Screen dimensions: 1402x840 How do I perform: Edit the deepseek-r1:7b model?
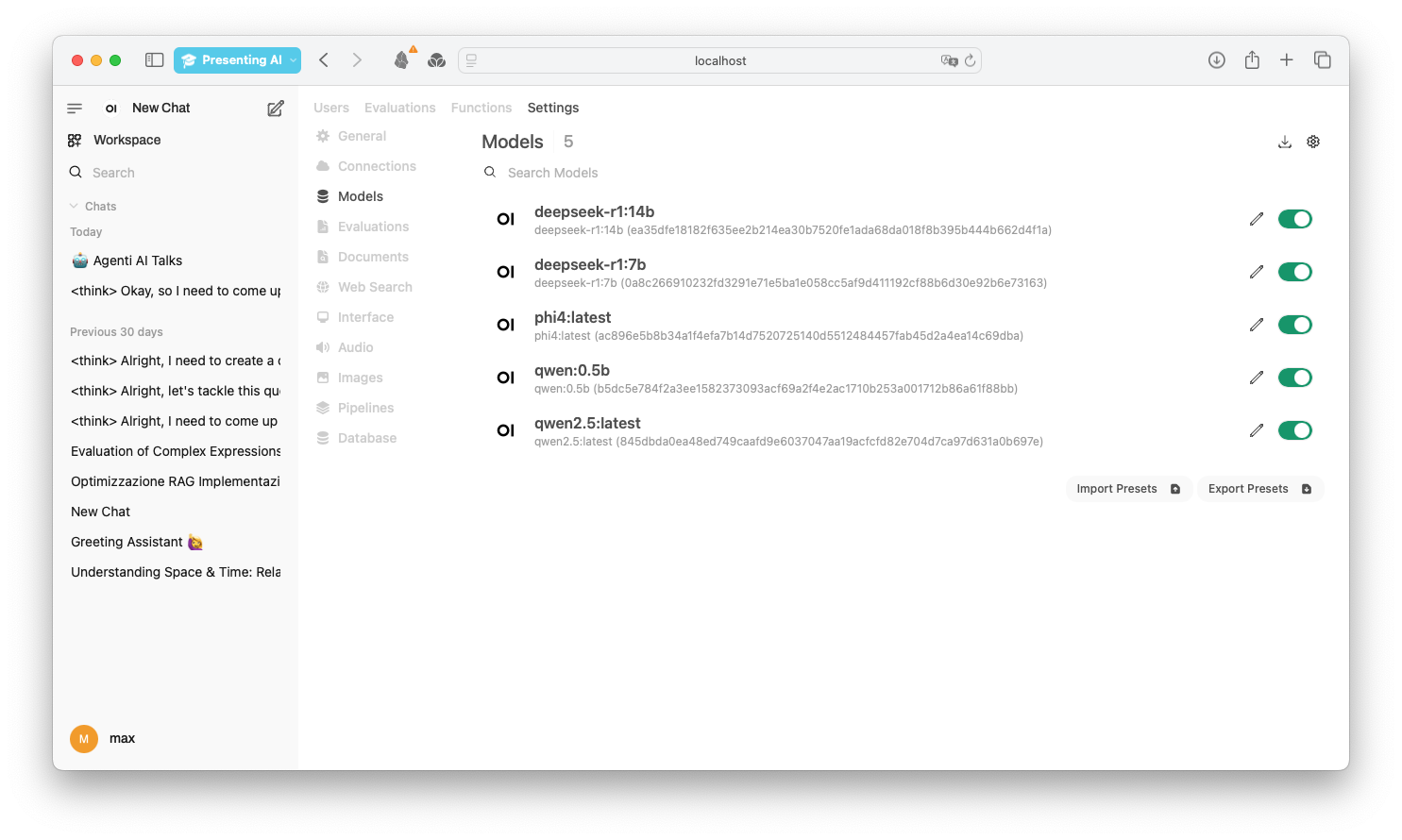(1257, 272)
